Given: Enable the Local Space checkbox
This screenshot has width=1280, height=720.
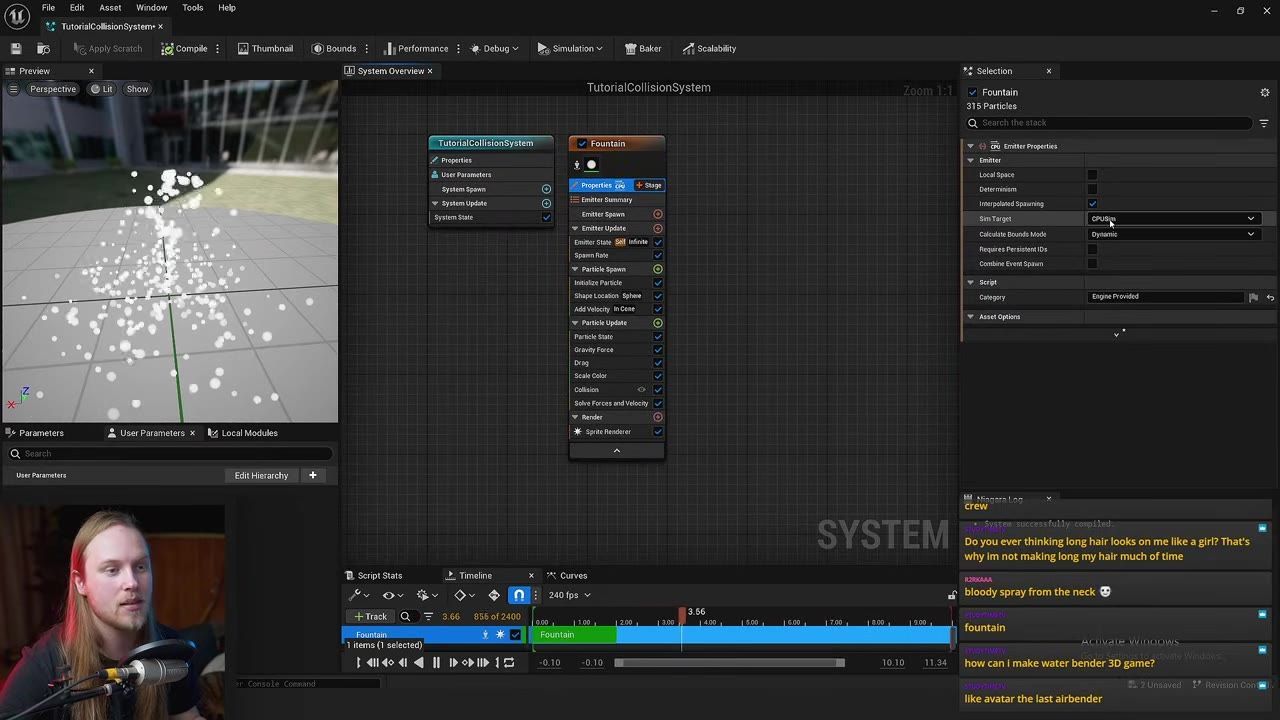Looking at the screenshot, I should (x=1092, y=175).
